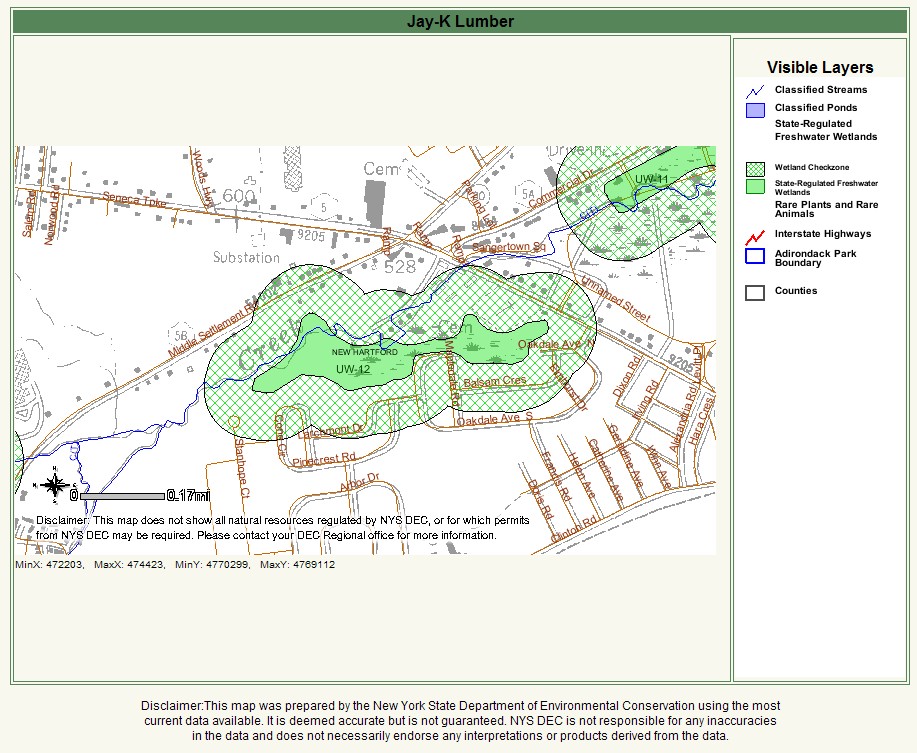Click the Norwood Rd street label
This screenshot has height=753, width=917.
(x=51, y=215)
